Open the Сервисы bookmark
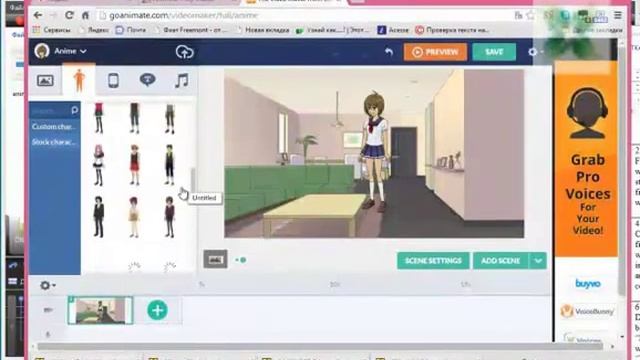 (x=52, y=30)
